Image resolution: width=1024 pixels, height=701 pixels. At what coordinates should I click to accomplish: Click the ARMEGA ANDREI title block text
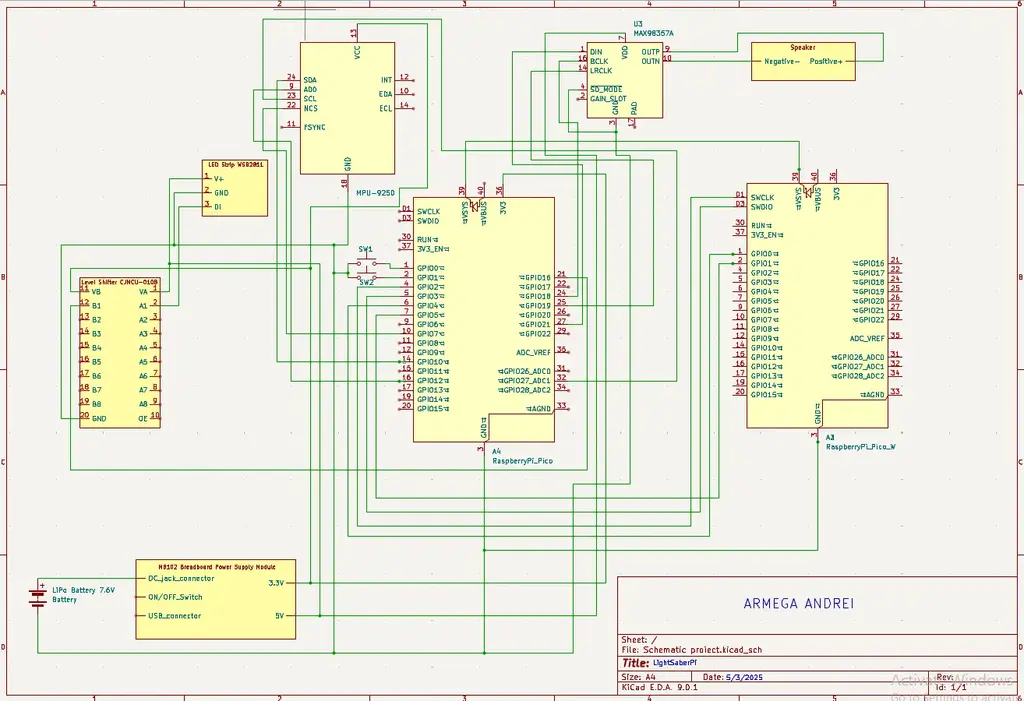(x=798, y=604)
